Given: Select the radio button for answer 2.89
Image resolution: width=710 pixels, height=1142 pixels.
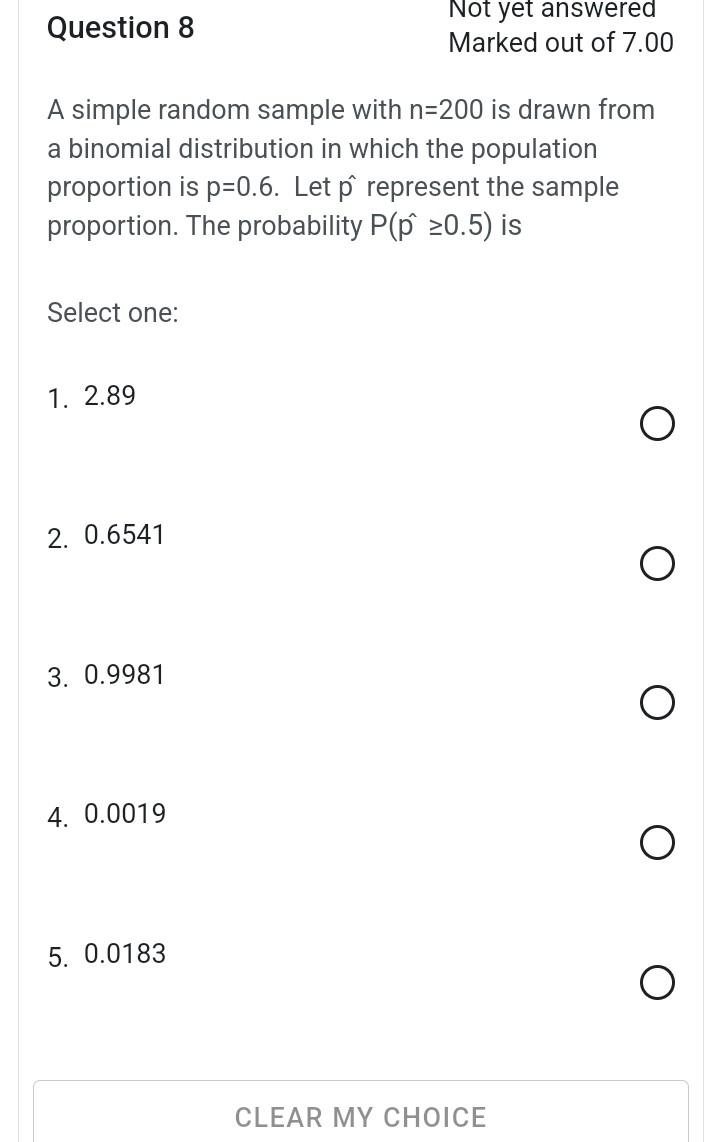Looking at the screenshot, I should click(657, 423).
